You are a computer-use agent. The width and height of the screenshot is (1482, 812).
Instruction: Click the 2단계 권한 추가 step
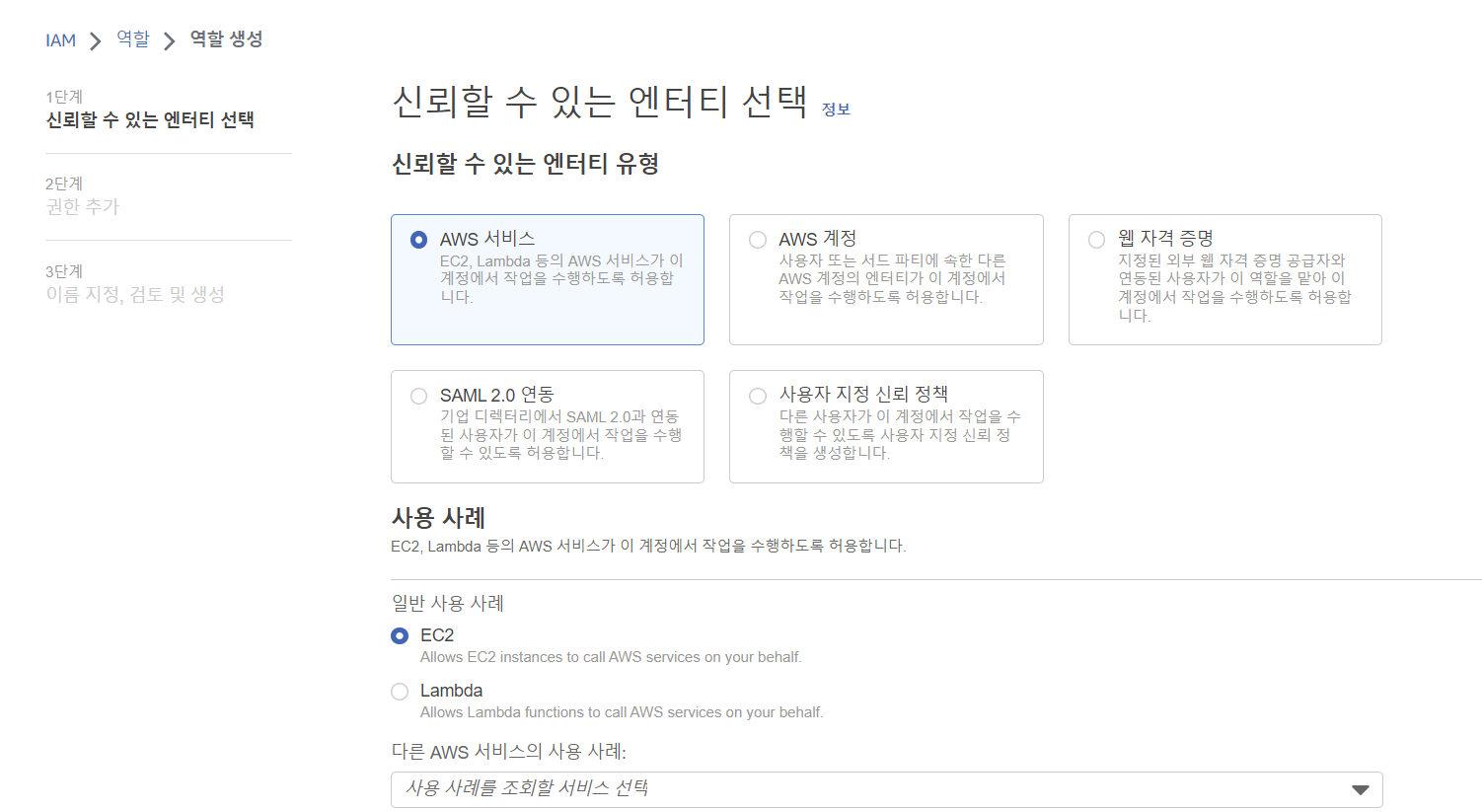click(82, 196)
